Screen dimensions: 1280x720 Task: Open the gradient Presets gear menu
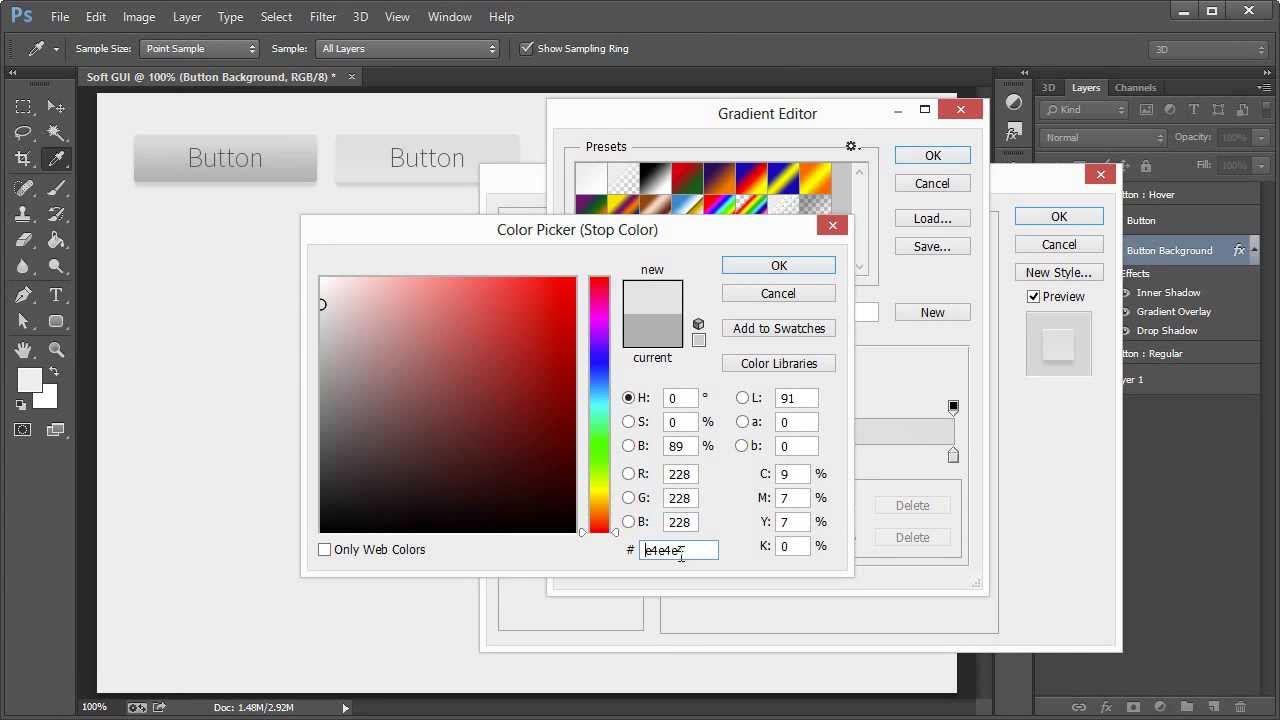click(x=853, y=147)
